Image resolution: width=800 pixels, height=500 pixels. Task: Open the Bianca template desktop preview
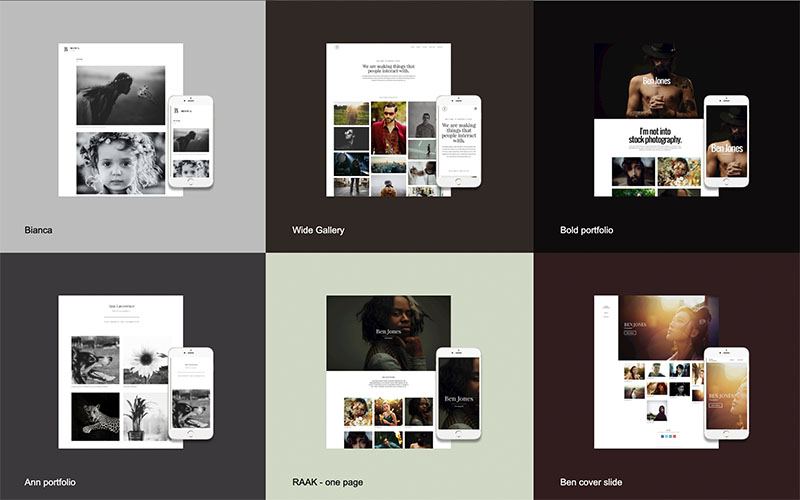120,119
